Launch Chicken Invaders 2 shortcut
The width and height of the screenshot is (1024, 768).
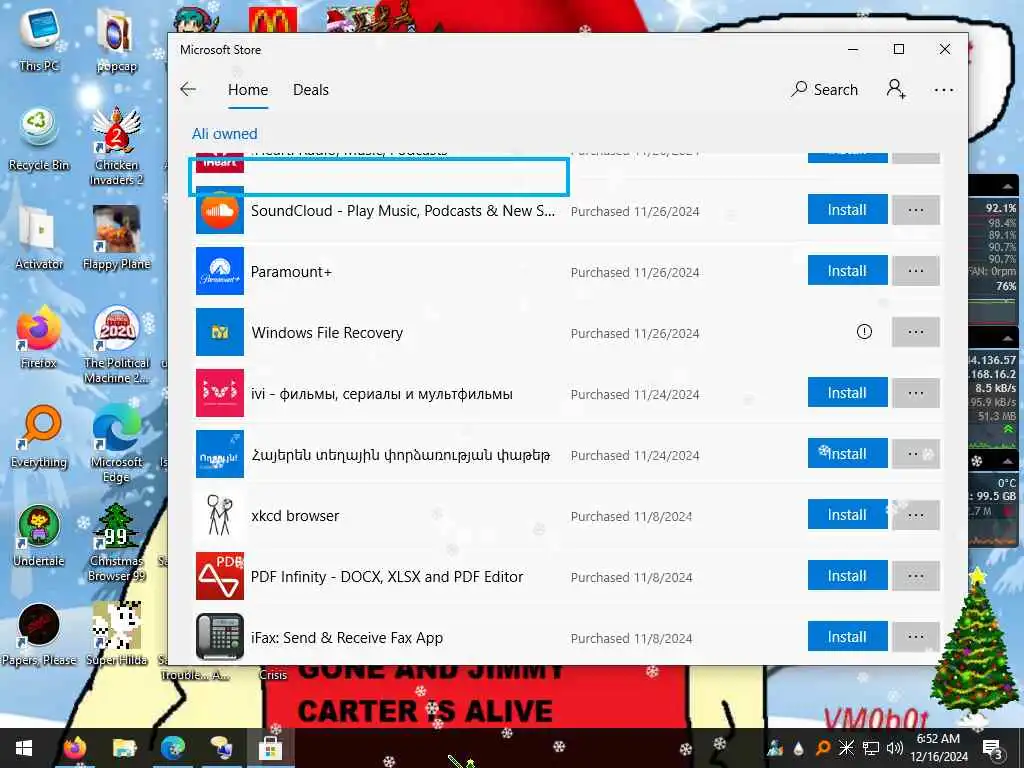pos(116,146)
